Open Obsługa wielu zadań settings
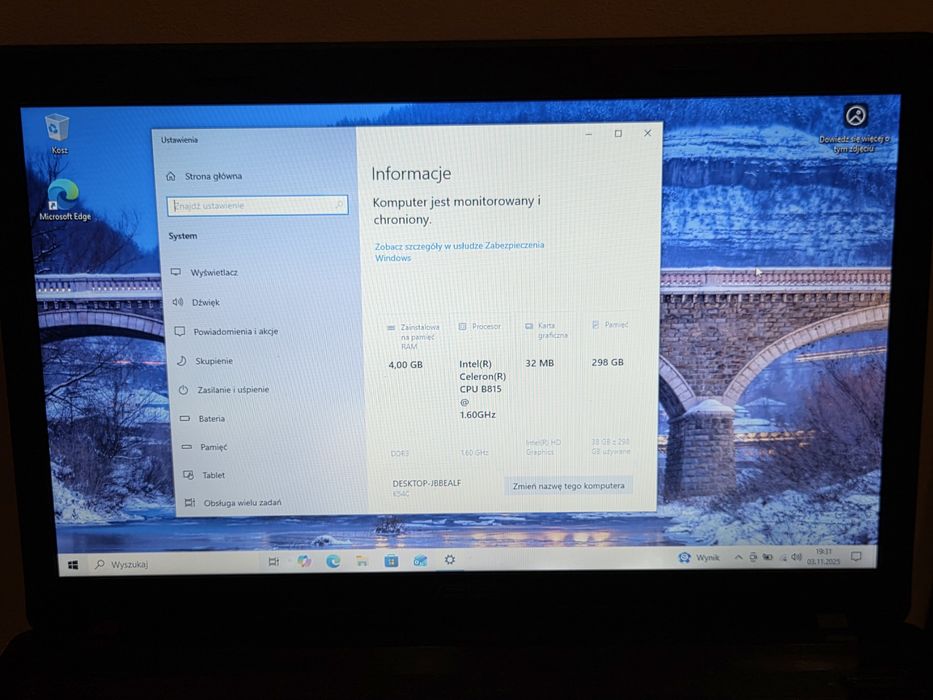The height and width of the screenshot is (700, 933). pyautogui.click(x=233, y=503)
